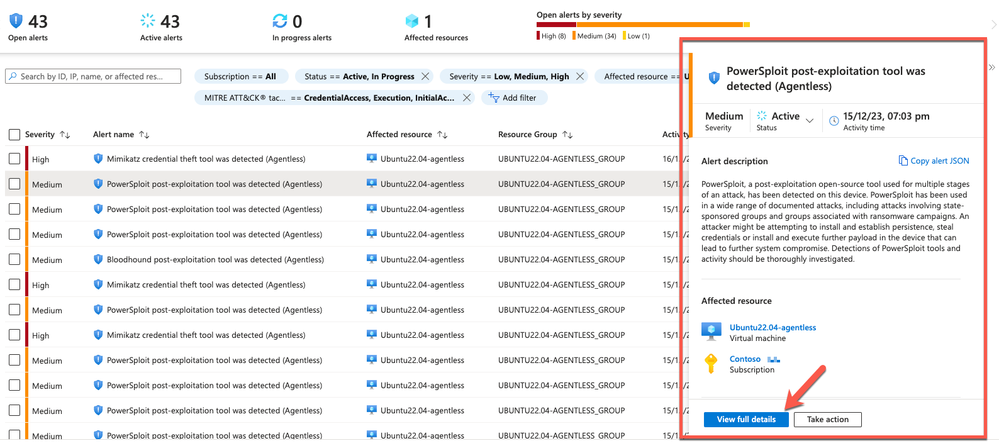Click the Add filter button
Viewport: 999px width, 448px height.
514,98
